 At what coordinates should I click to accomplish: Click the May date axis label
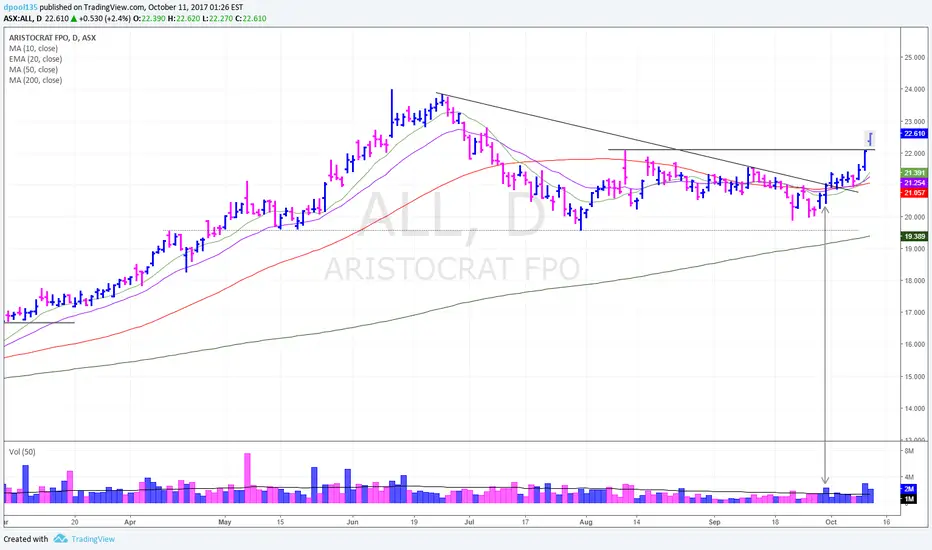[225, 522]
